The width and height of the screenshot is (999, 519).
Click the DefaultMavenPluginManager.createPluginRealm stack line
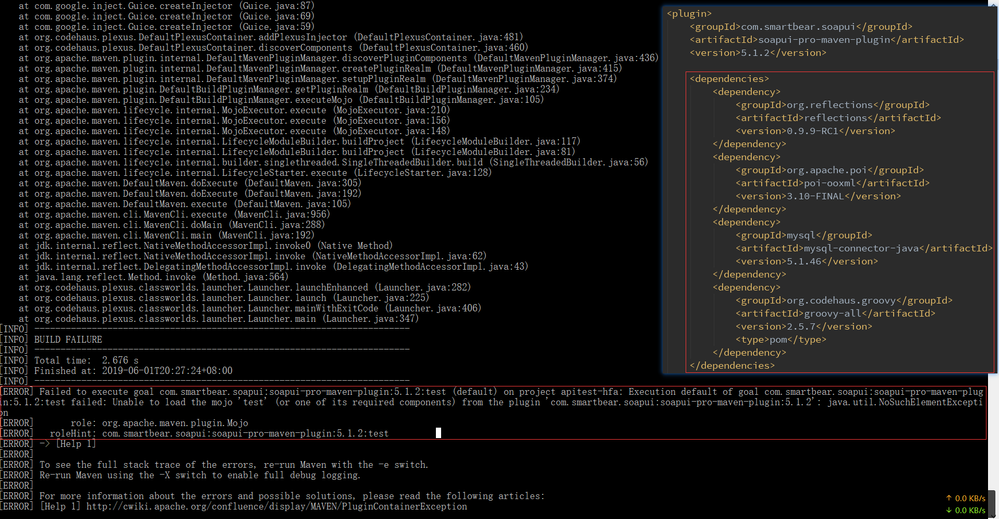point(320,69)
